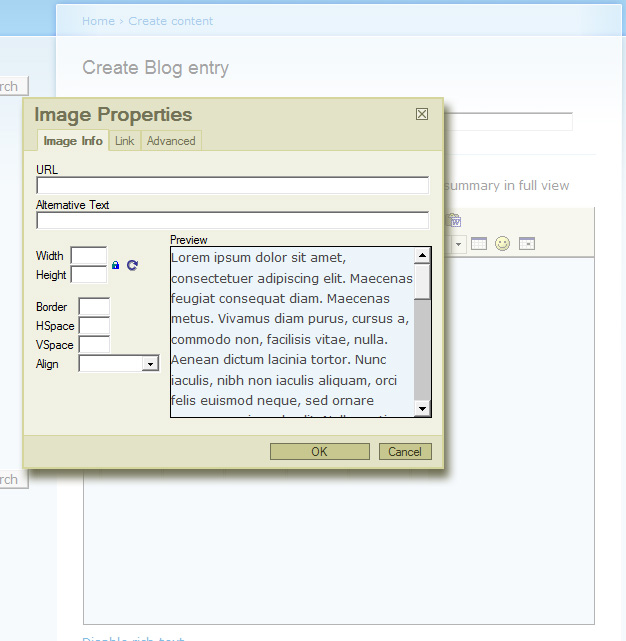
Task: Open the Advanced tab
Action: pos(171,141)
